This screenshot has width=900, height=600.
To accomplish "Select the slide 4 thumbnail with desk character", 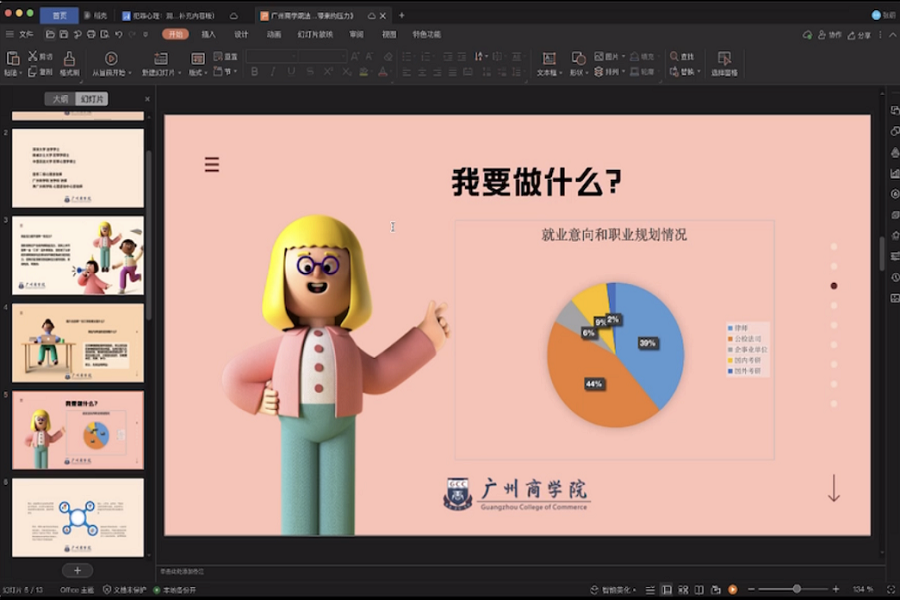I will tap(77, 342).
